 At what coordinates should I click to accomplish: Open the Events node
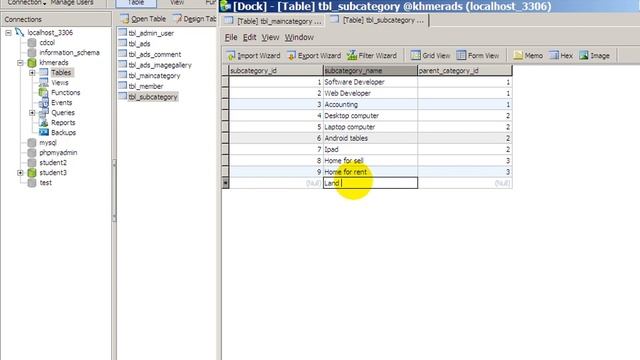coord(56,102)
